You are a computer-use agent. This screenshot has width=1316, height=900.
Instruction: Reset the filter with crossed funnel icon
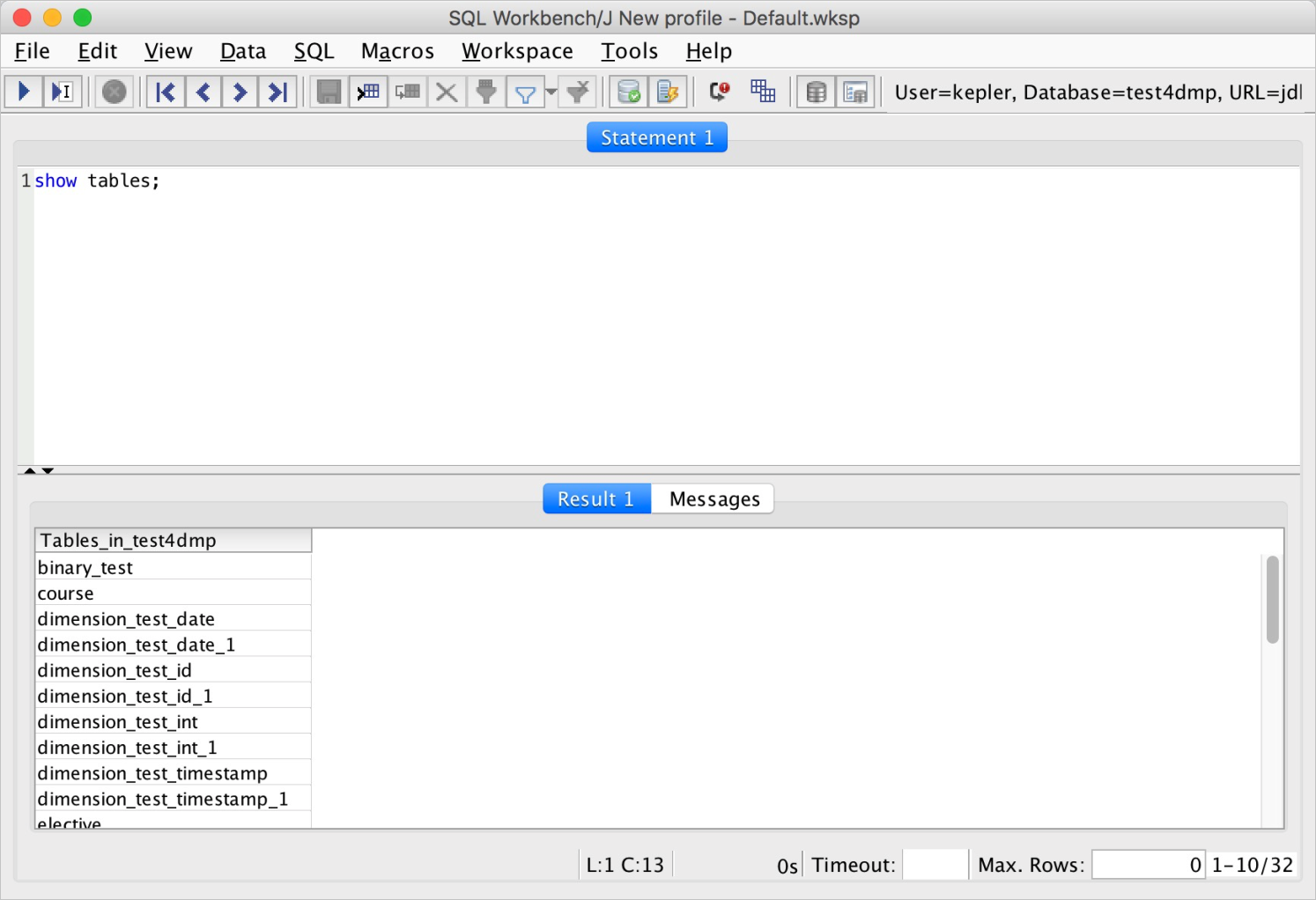tap(578, 92)
